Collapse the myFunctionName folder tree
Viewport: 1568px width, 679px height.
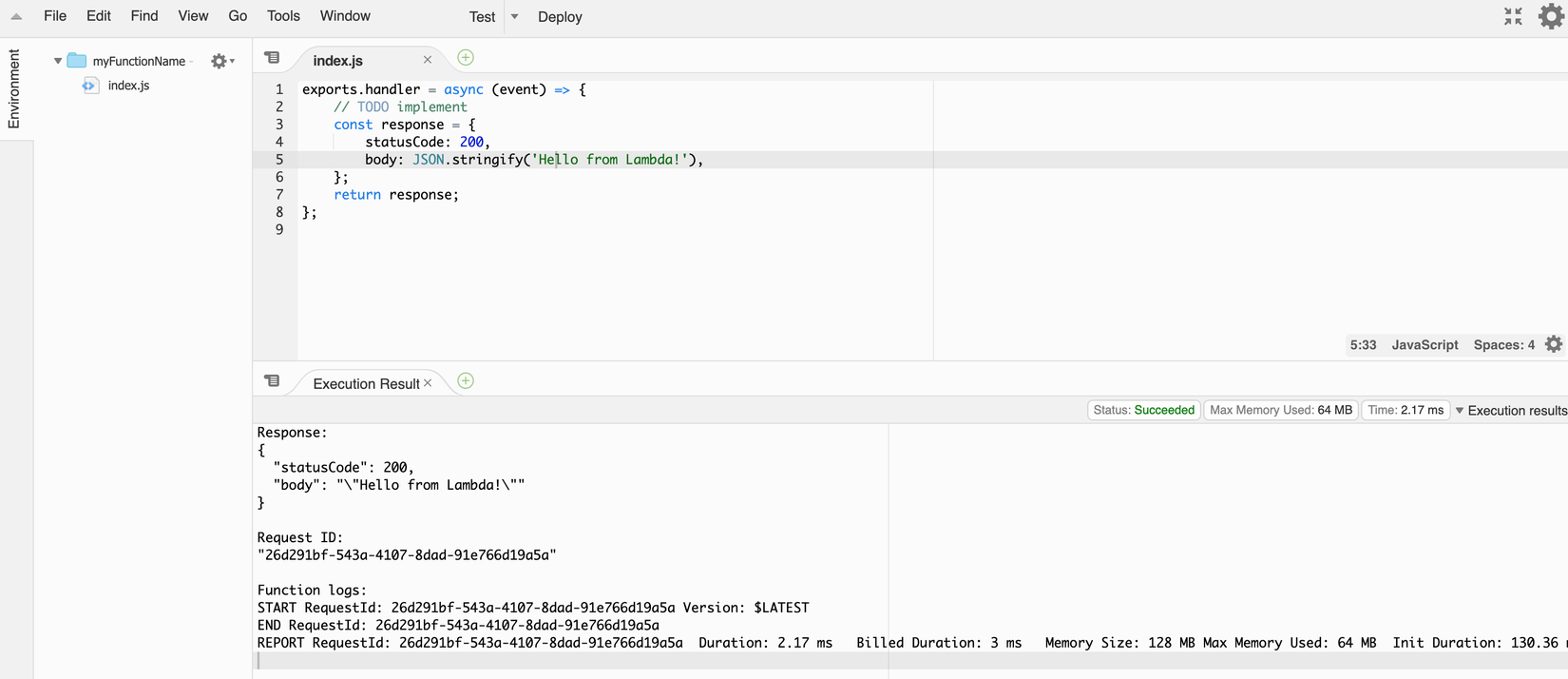tap(58, 61)
